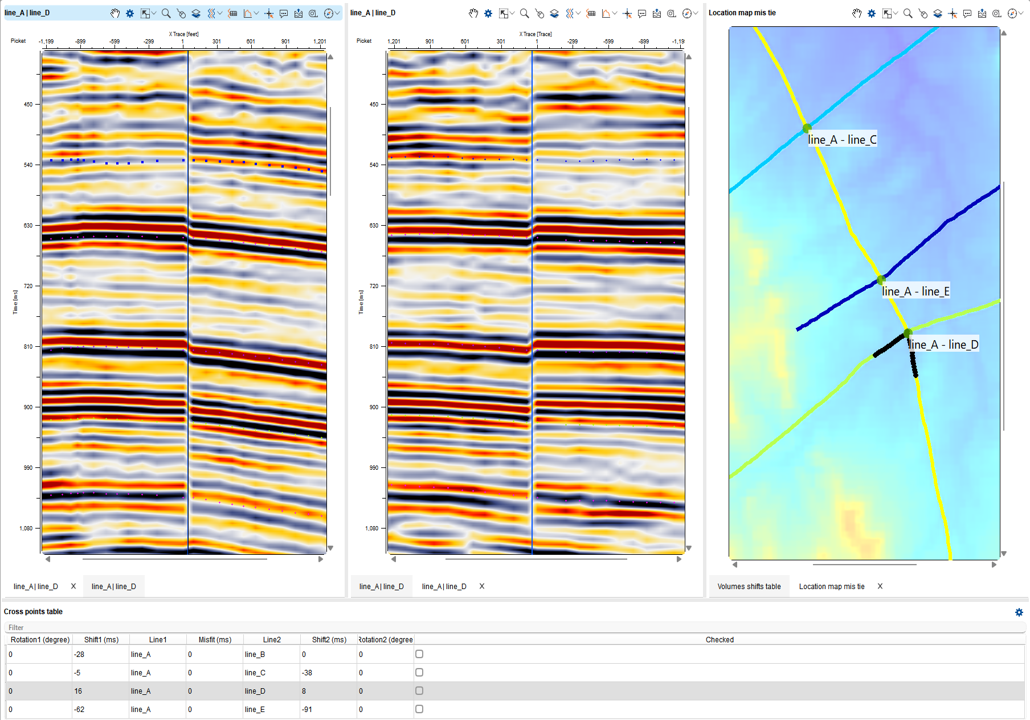Click the comment bubble icon in middle panel
The height and width of the screenshot is (720, 1030).
642,14
